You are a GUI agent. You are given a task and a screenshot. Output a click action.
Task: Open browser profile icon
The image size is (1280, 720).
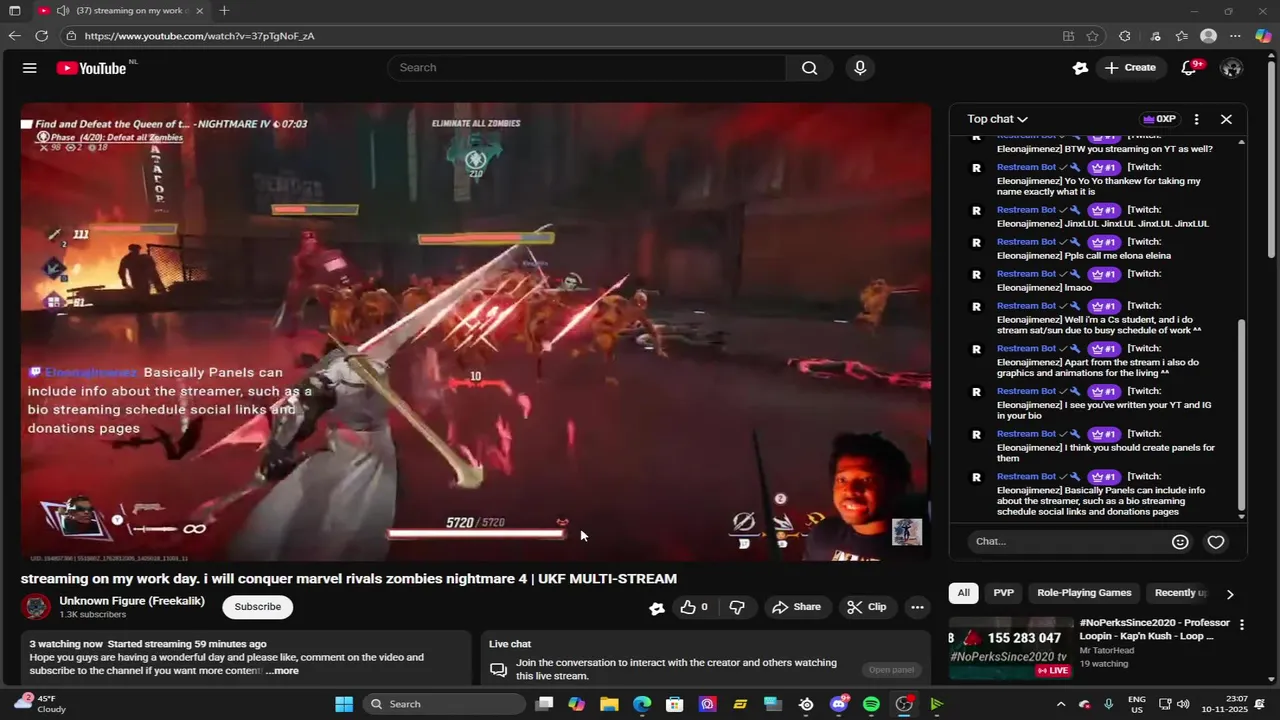tap(1208, 36)
